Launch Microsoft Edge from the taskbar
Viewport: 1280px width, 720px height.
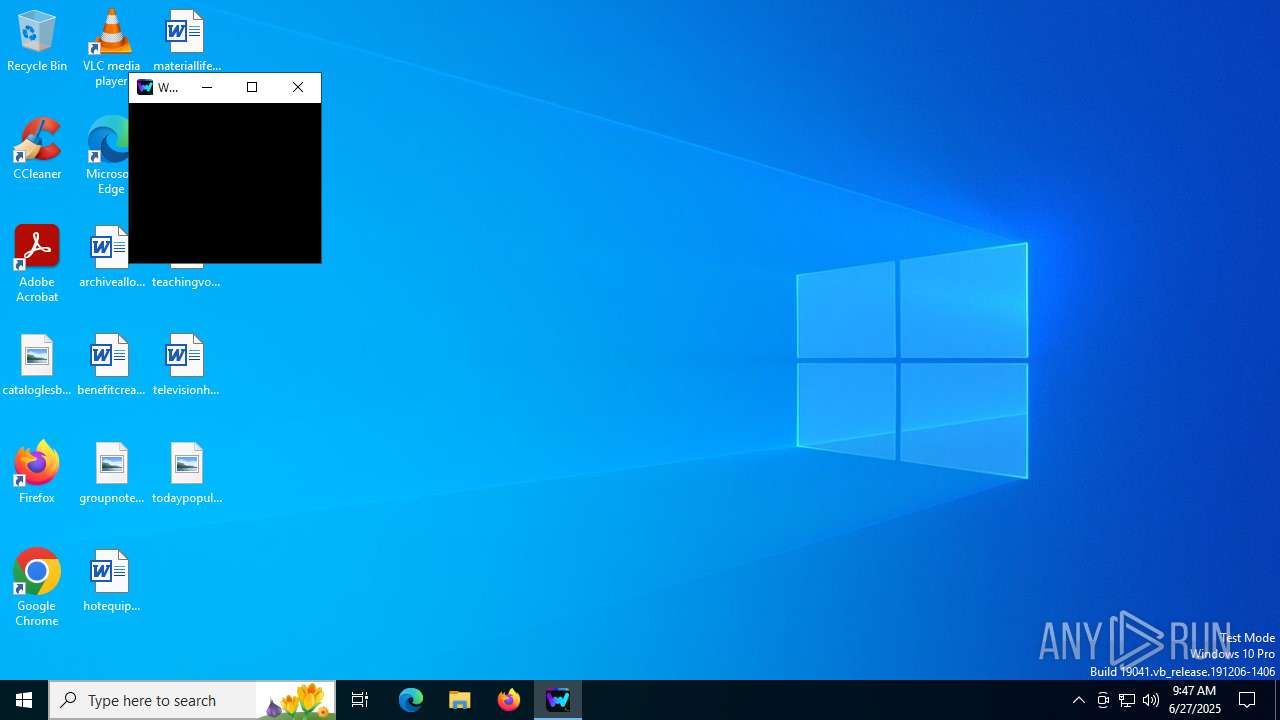411,700
